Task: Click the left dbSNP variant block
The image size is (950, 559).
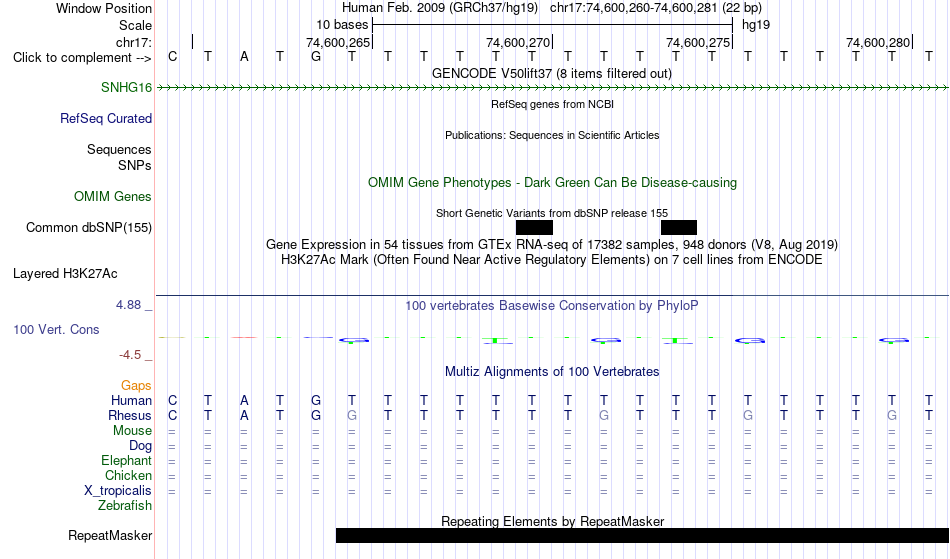Action: (x=534, y=228)
